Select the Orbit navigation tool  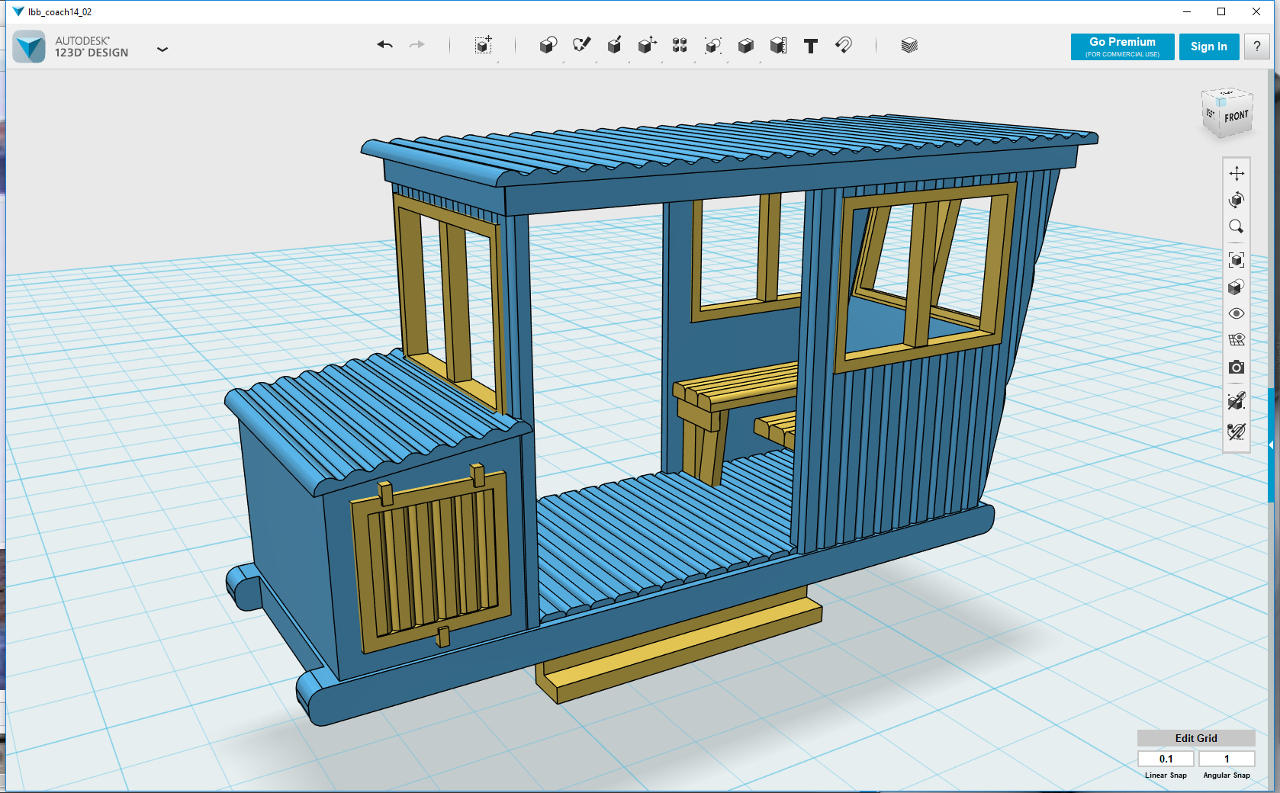[x=1237, y=200]
